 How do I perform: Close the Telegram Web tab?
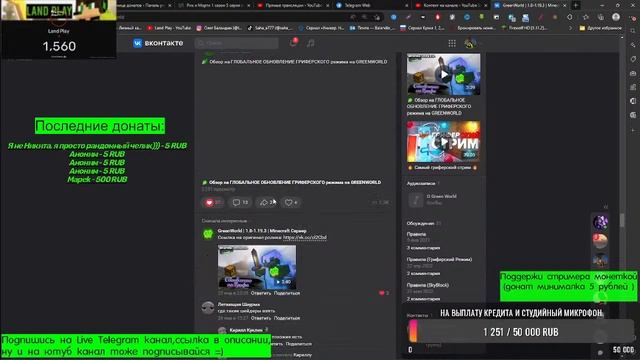407,6
